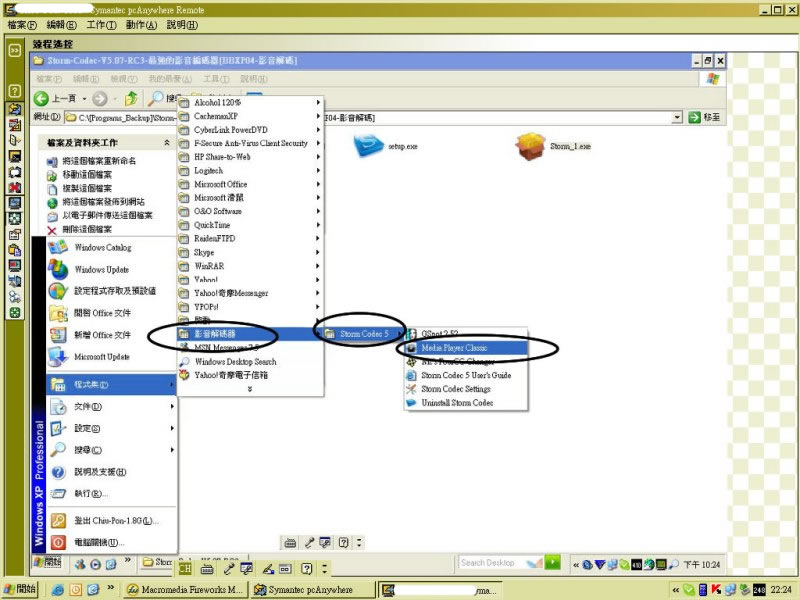Click 開啟 Office 文件 shortcut

pos(111,313)
